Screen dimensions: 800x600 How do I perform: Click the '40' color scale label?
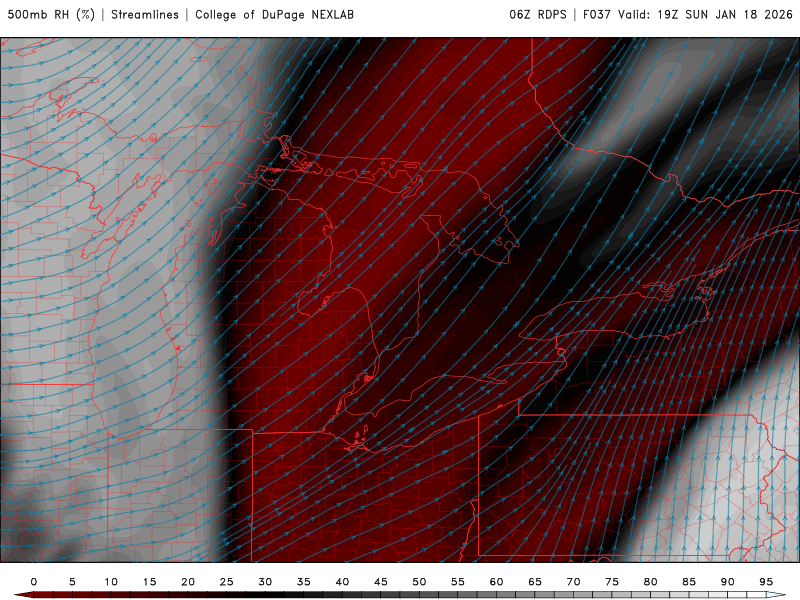point(342,582)
